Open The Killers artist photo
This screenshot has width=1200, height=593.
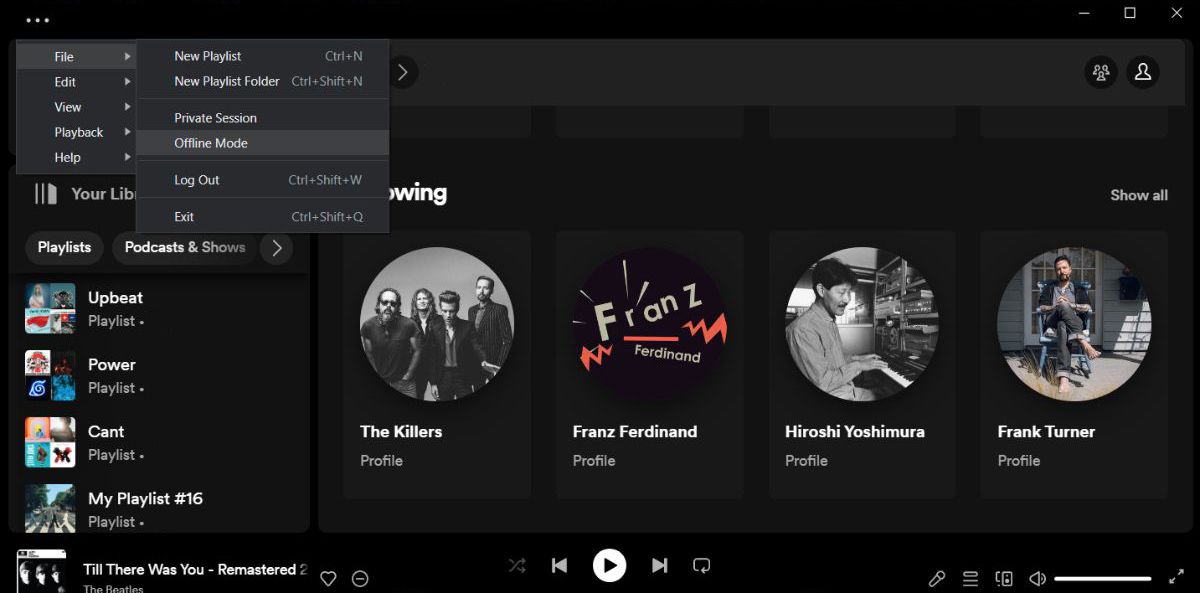coord(437,325)
